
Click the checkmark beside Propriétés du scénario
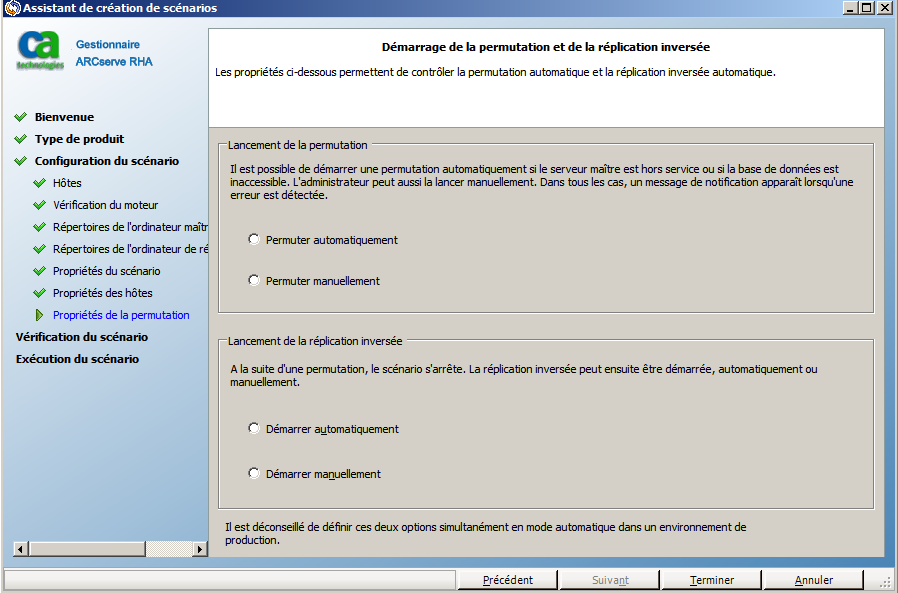[x=40, y=271]
